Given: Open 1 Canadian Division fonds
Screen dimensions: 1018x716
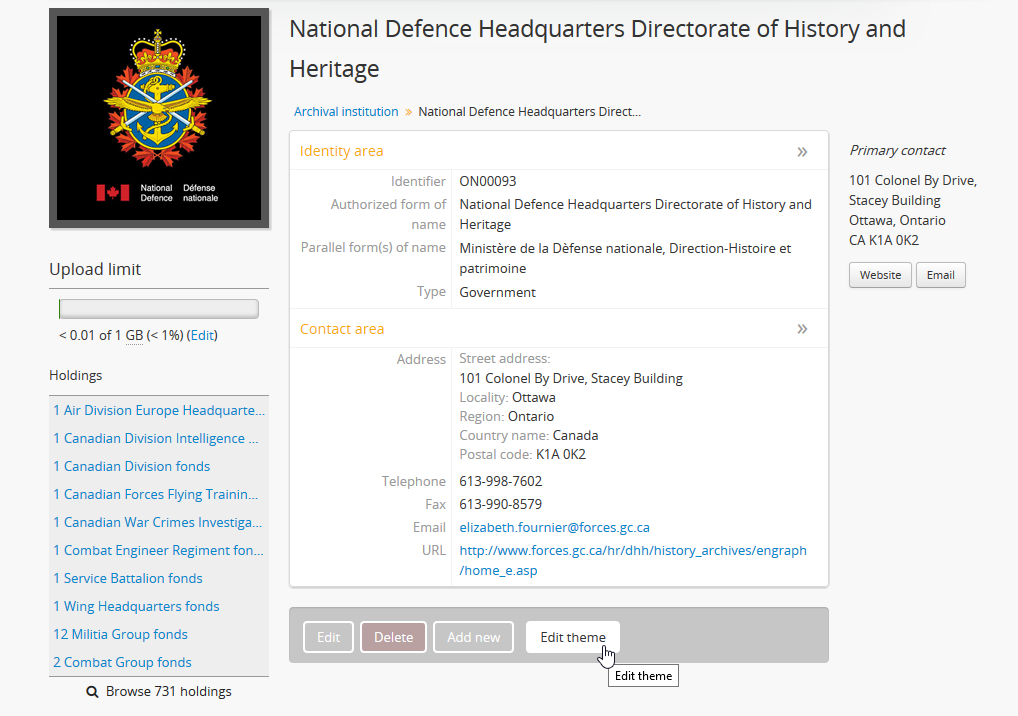Looking at the screenshot, I should [132, 467].
